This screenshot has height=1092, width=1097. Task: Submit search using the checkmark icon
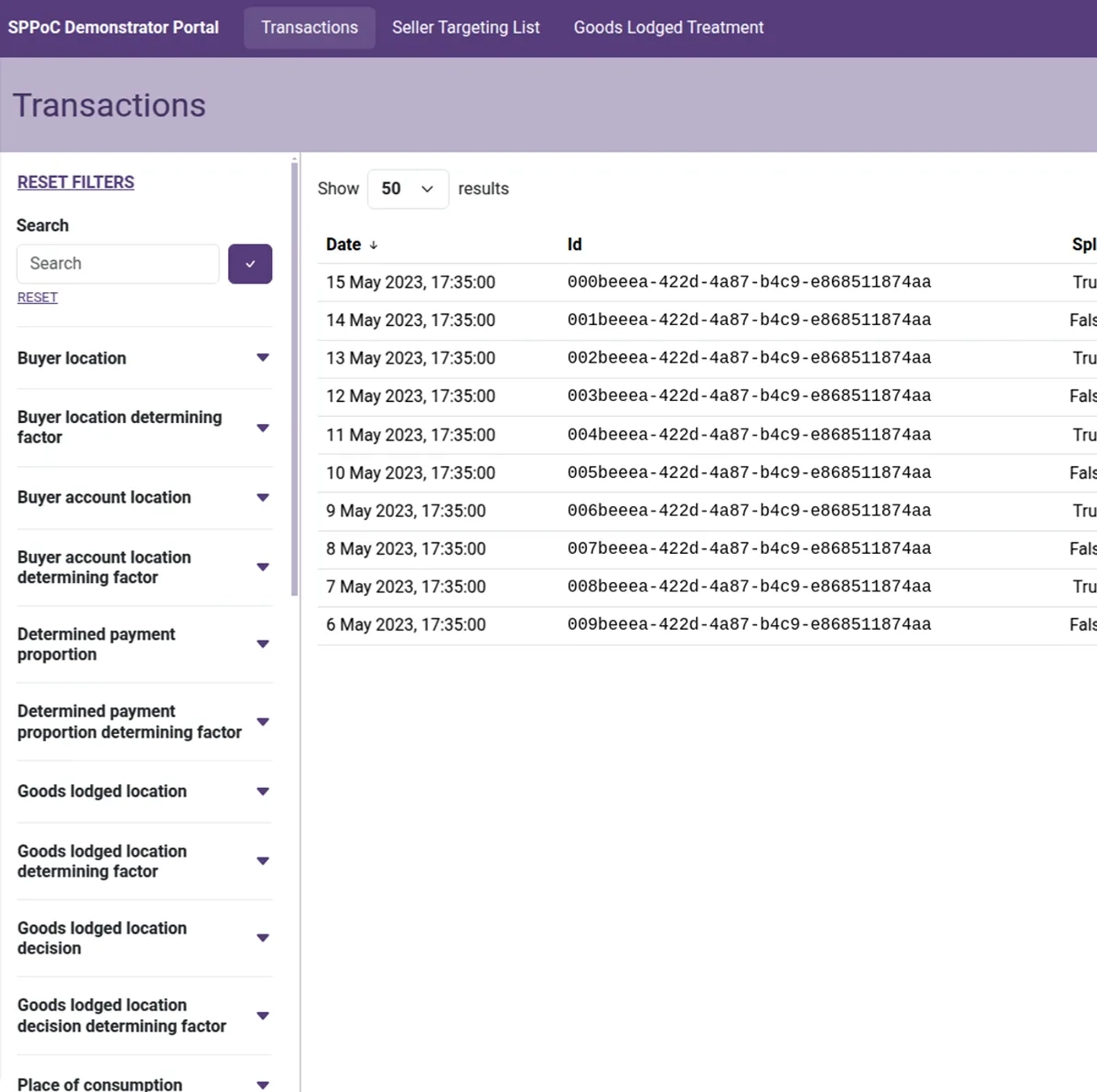click(250, 263)
